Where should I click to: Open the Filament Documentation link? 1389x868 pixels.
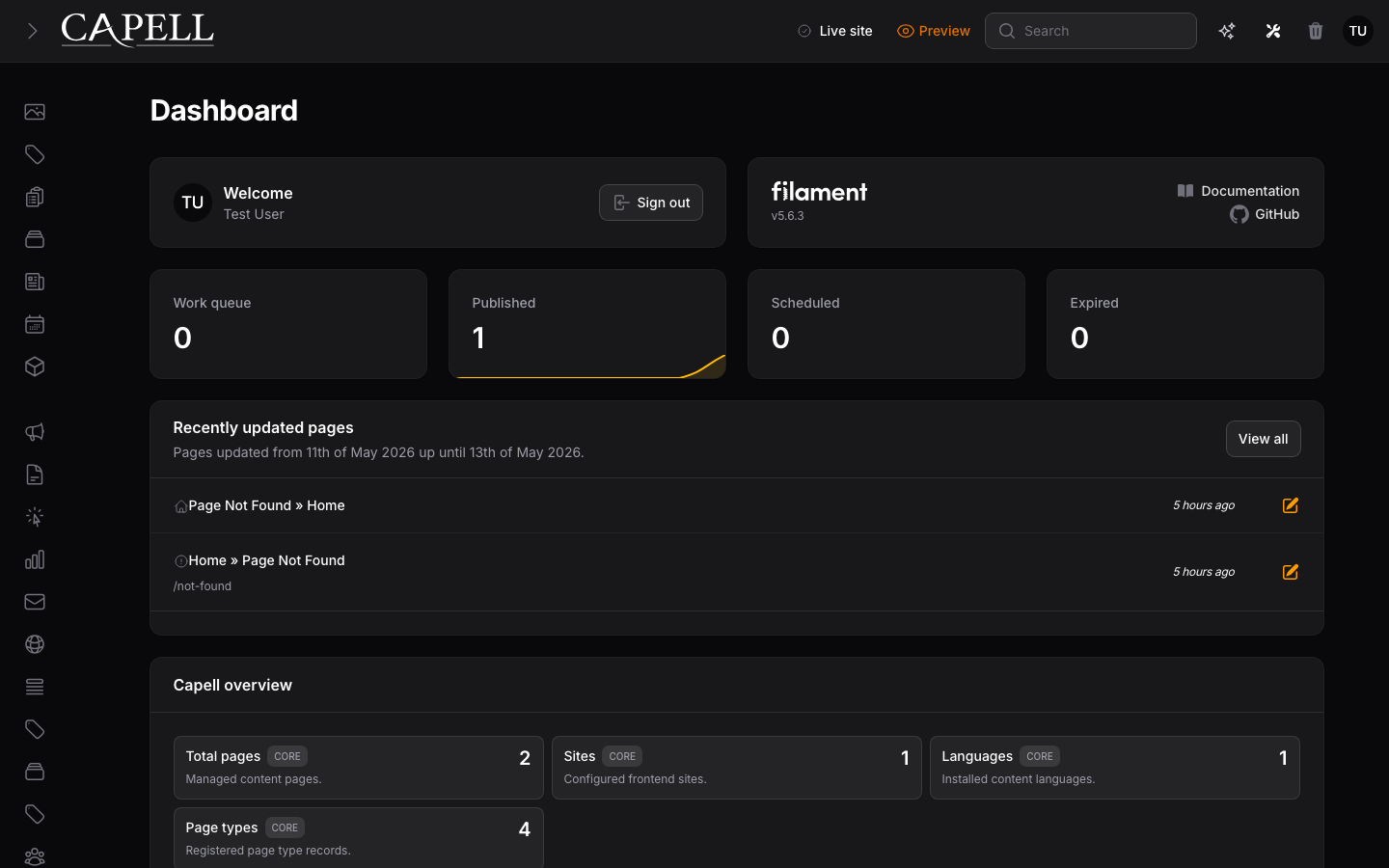(1239, 191)
